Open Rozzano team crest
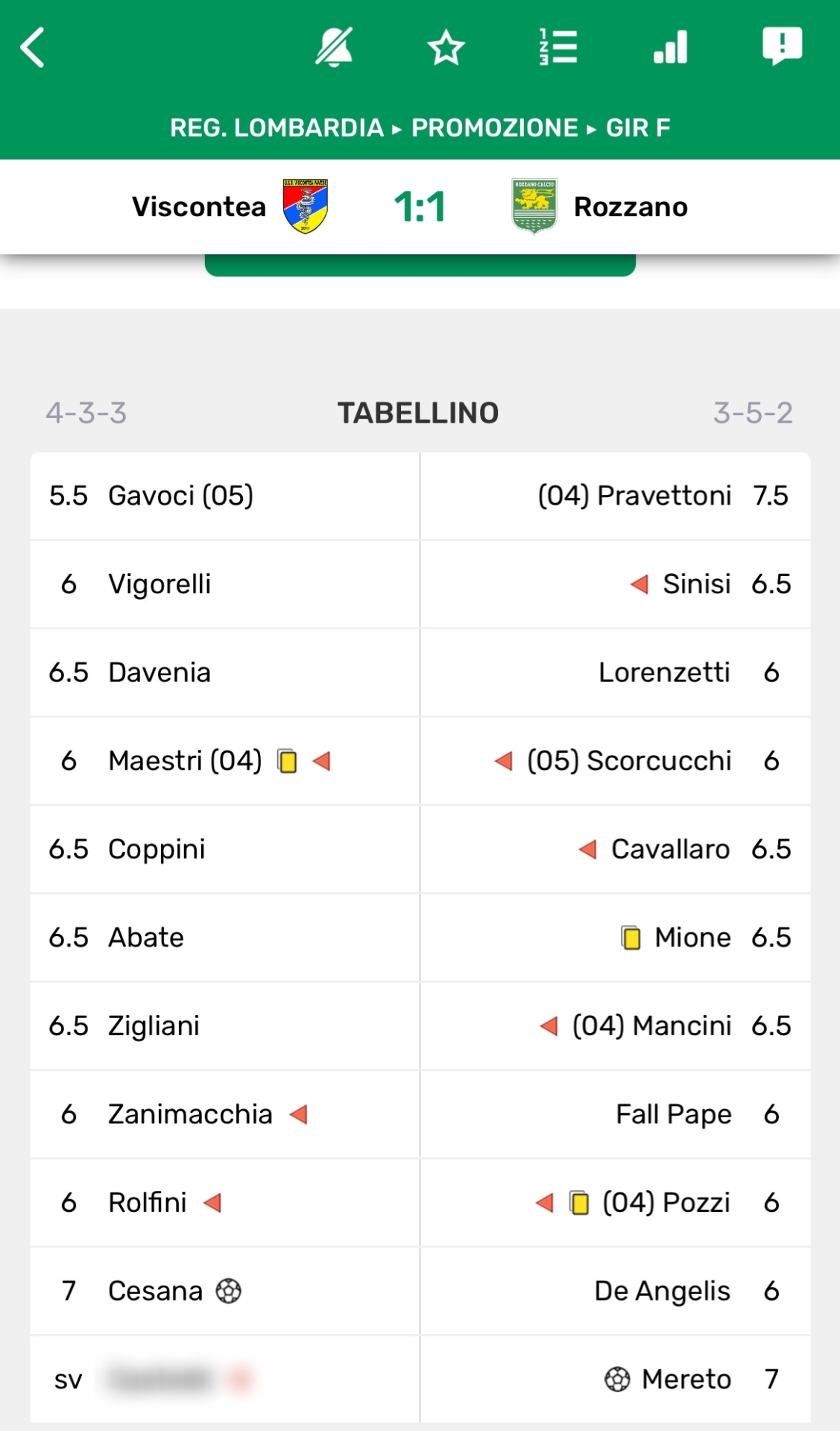The width and height of the screenshot is (840, 1431). tap(534, 206)
